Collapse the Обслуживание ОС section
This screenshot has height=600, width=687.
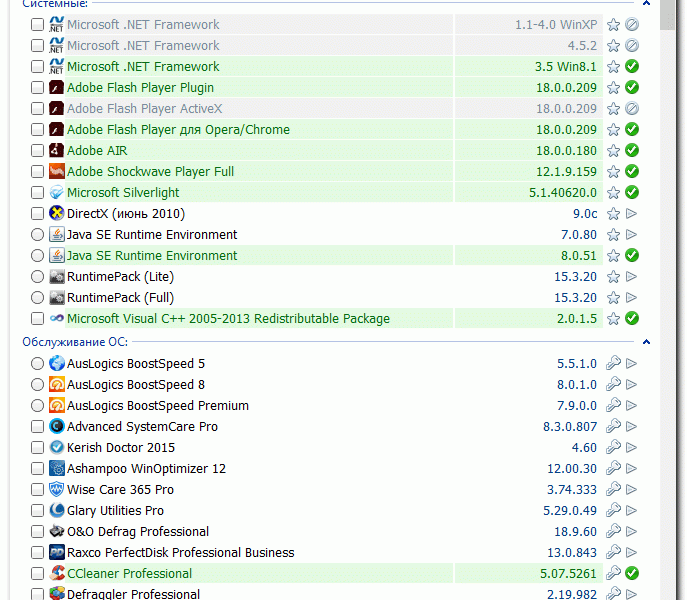click(646, 342)
